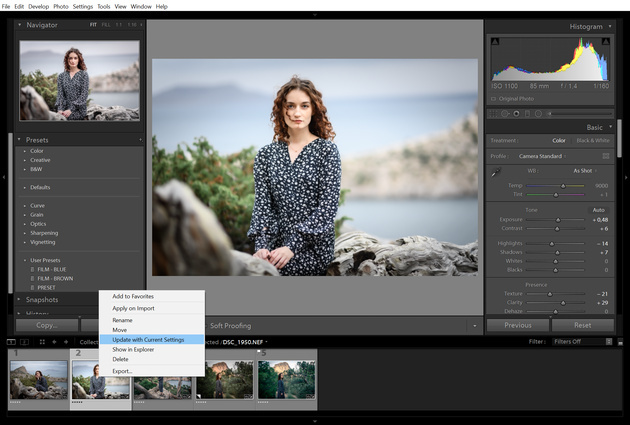The height and width of the screenshot is (425, 630).
Task: Activate the Red Eye Correction tool
Action: pos(517,113)
